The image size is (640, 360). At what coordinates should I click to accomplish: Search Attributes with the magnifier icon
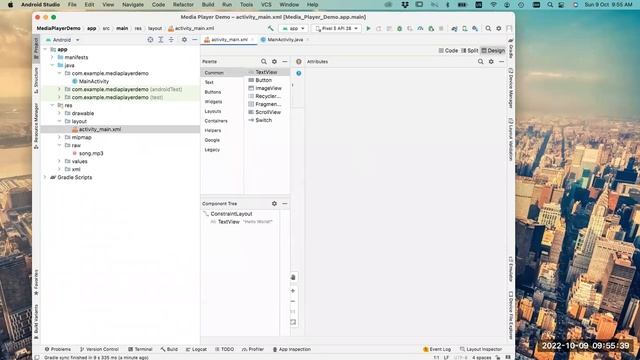[x=480, y=62]
